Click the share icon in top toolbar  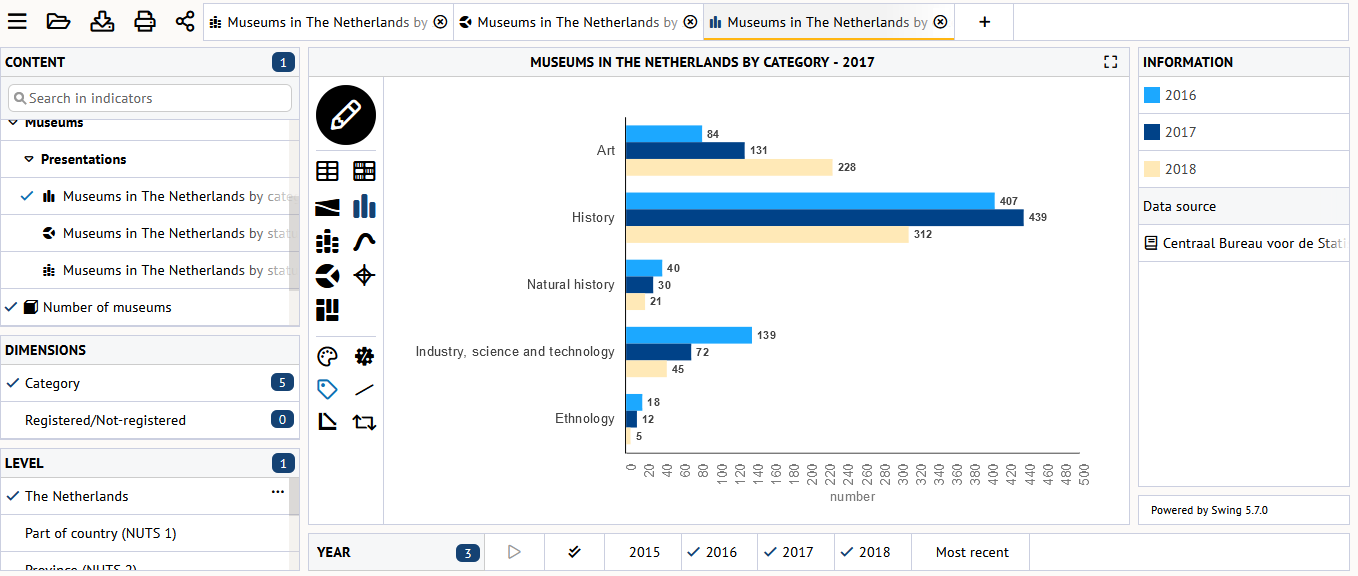click(x=185, y=22)
